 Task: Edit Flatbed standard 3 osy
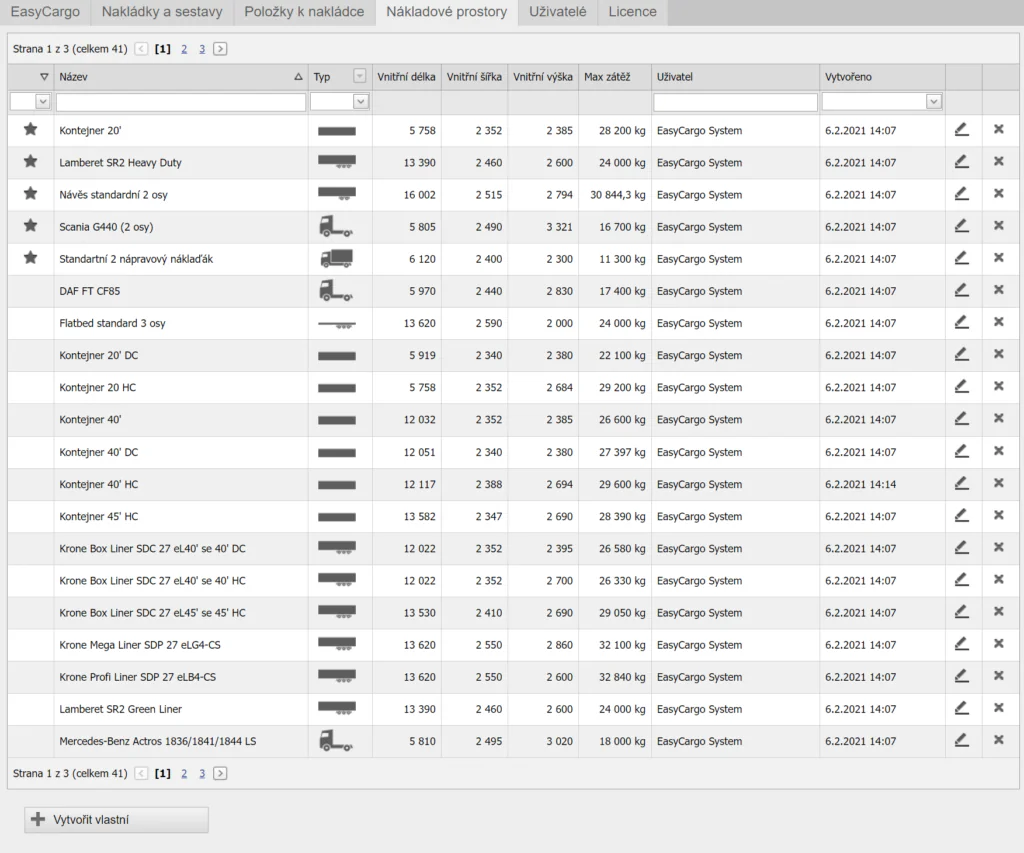click(961, 322)
